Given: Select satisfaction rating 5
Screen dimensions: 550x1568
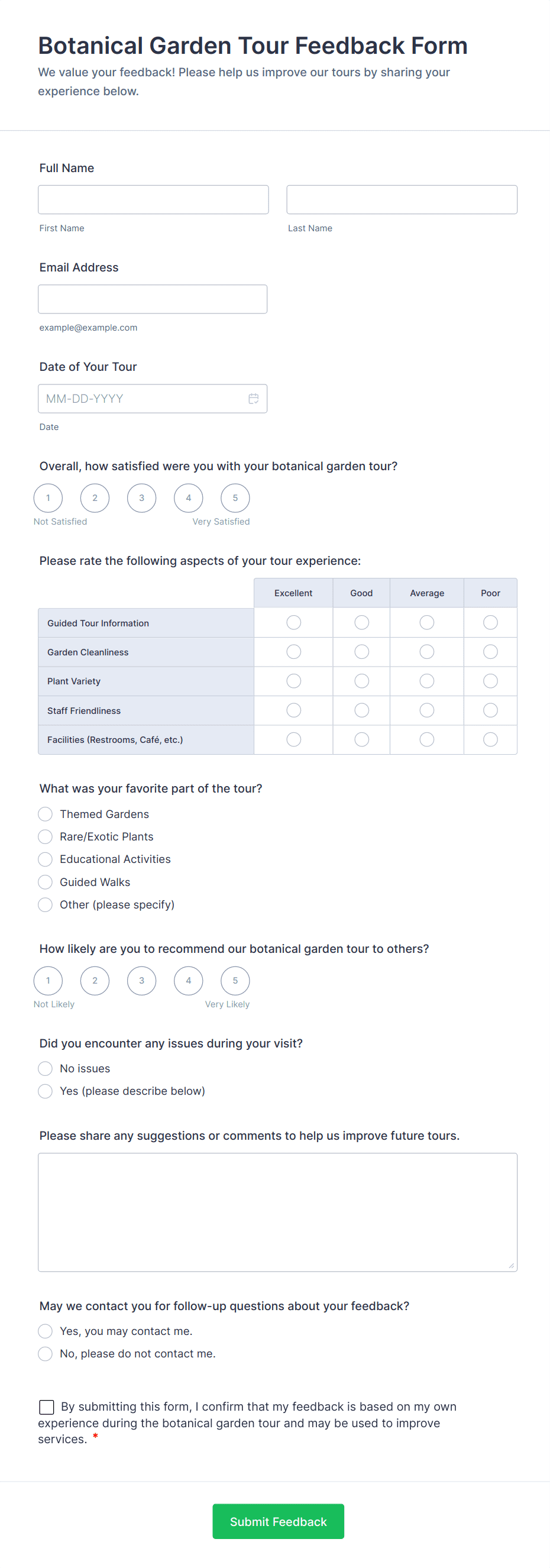Looking at the screenshot, I should click(235, 498).
